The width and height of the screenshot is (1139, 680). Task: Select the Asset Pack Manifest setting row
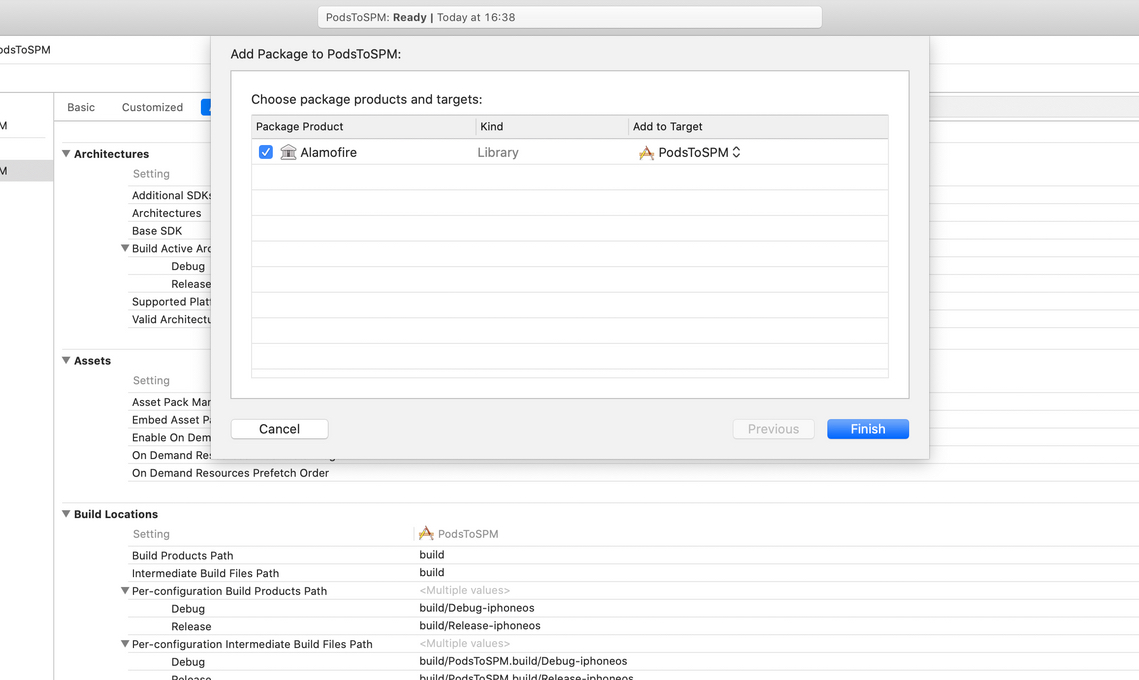(x=169, y=402)
